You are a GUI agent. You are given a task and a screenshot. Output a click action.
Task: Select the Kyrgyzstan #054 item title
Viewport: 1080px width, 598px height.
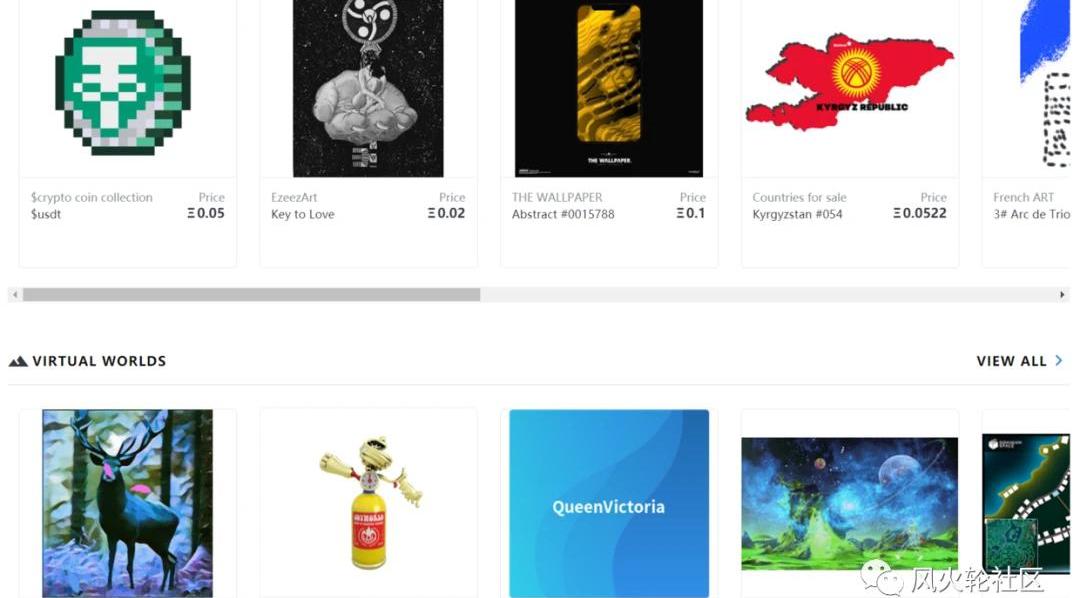tap(797, 214)
